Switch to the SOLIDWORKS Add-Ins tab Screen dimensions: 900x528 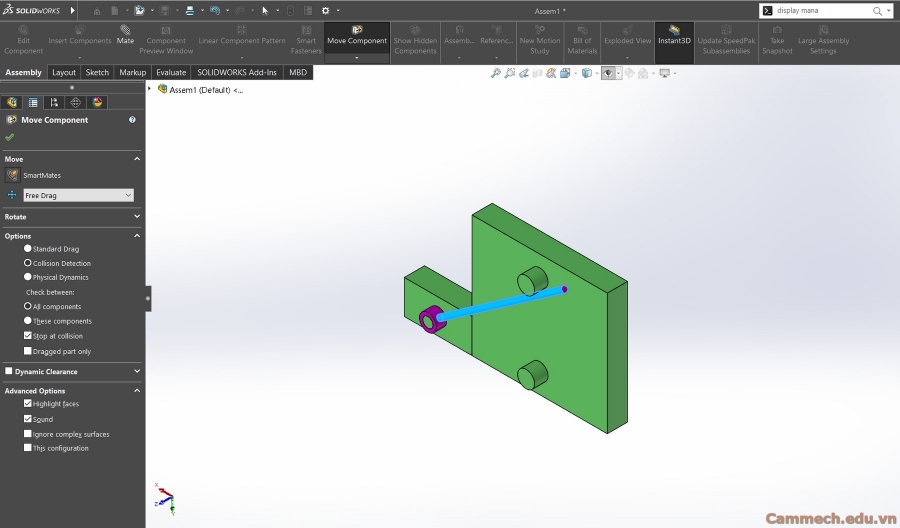click(237, 72)
